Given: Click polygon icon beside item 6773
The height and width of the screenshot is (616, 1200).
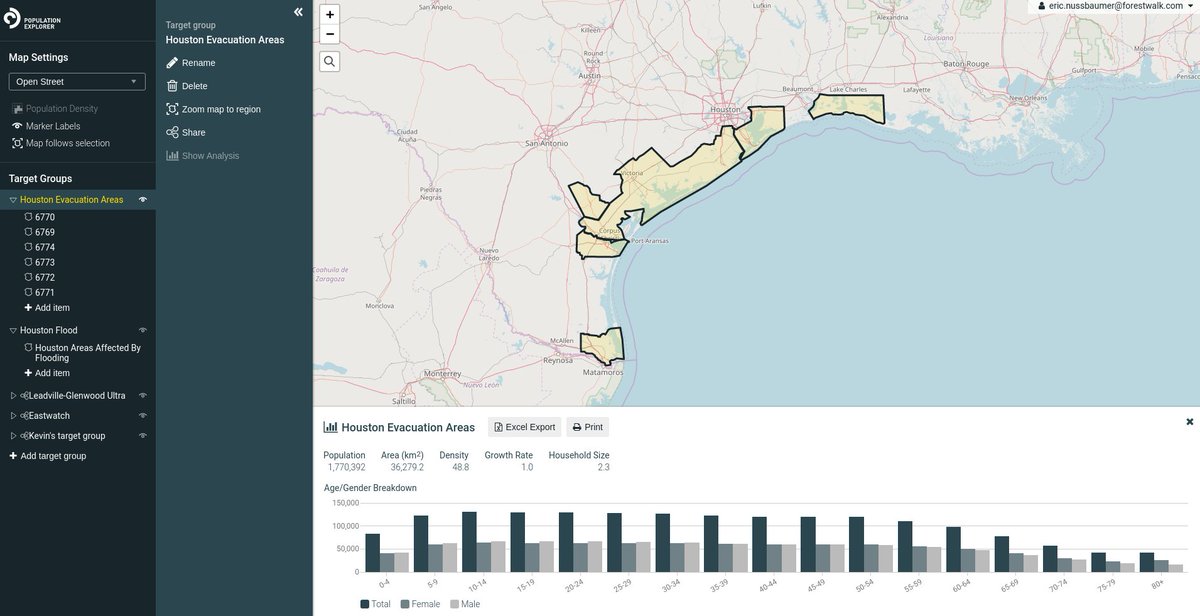Looking at the screenshot, I should pos(28,262).
